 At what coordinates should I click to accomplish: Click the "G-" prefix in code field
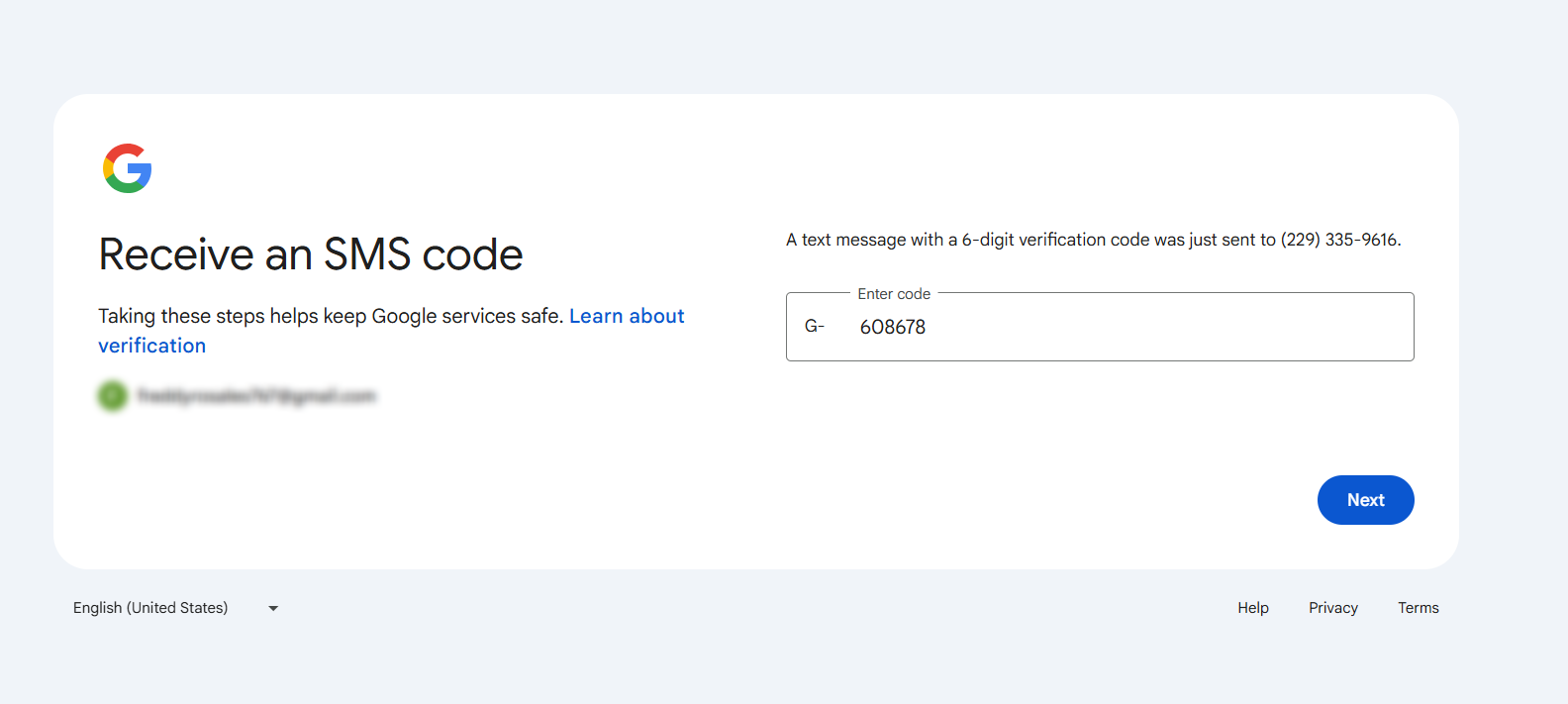814,327
